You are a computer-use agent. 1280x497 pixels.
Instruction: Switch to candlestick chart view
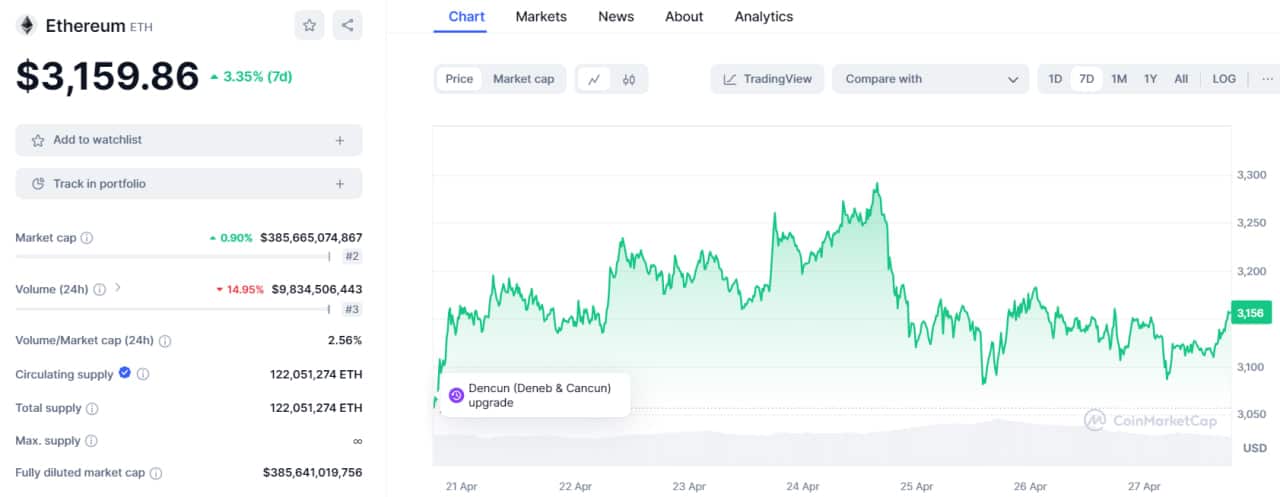pos(629,79)
